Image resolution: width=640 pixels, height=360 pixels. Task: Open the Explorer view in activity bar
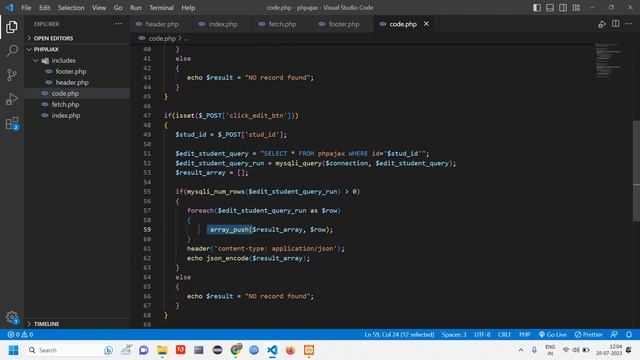pos(12,27)
